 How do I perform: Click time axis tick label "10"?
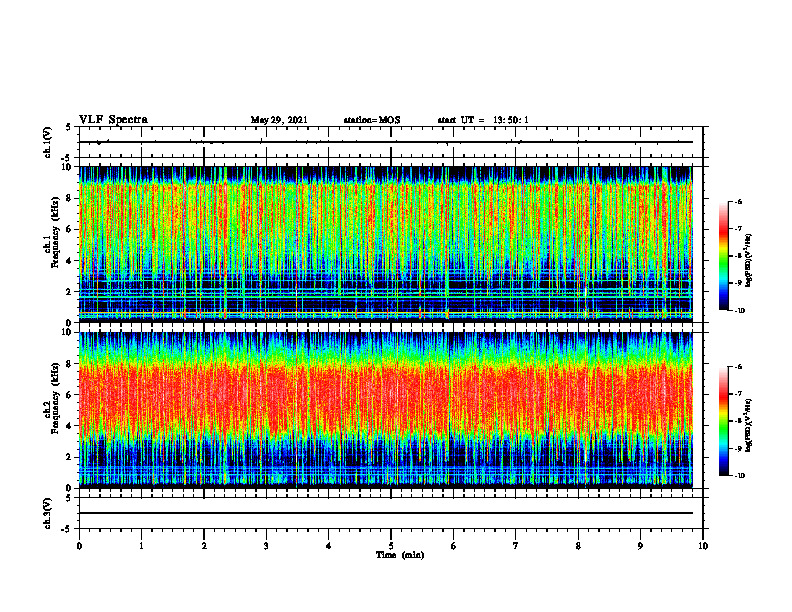coord(703,546)
